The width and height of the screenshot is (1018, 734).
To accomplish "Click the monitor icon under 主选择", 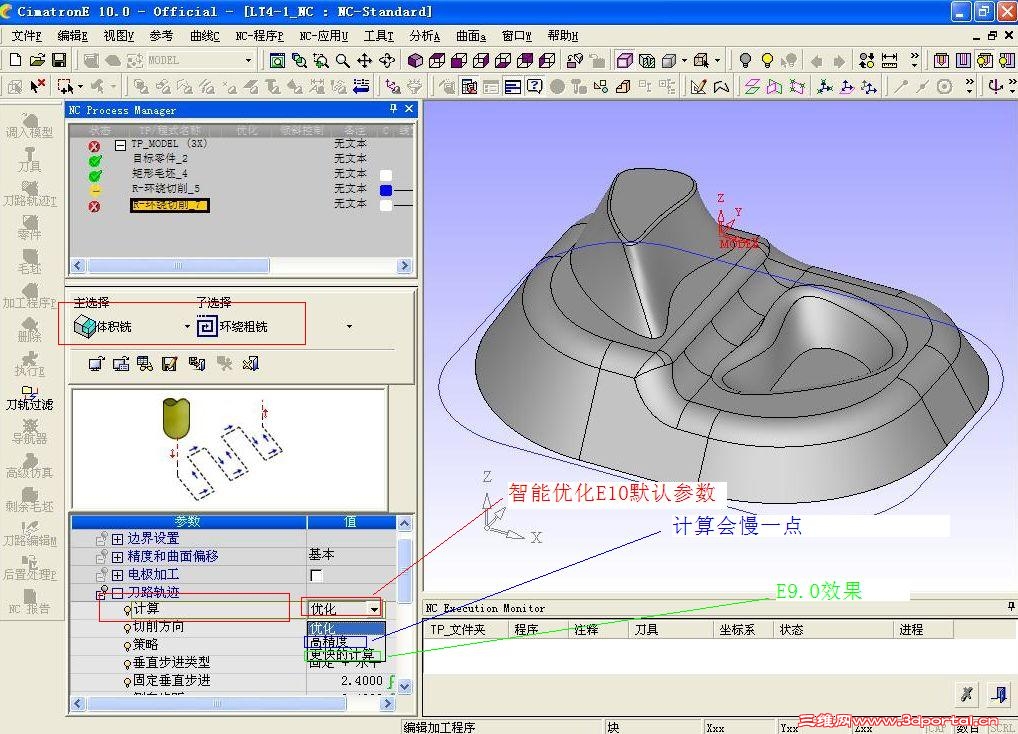I will [x=96, y=363].
